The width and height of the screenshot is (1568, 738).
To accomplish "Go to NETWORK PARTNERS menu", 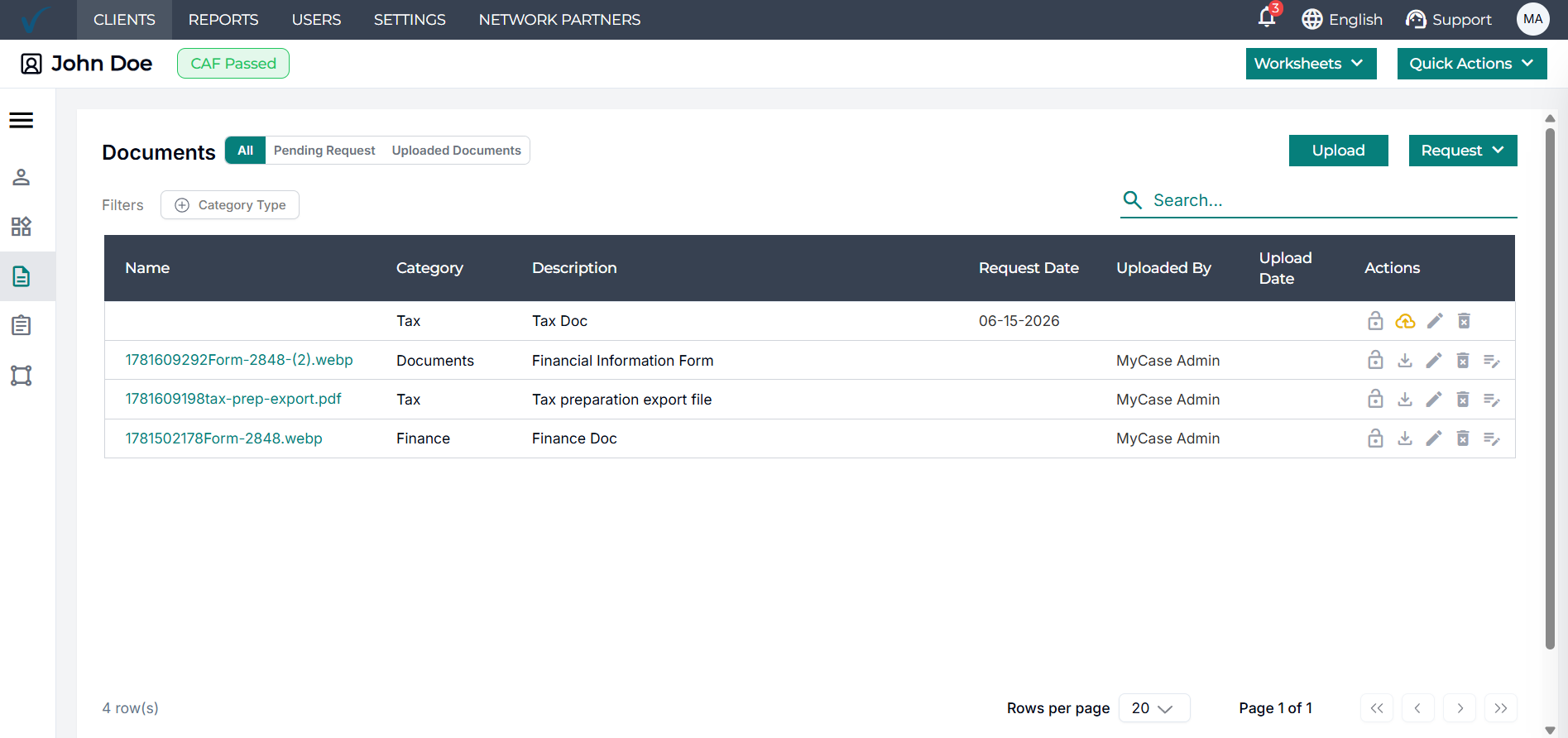I will tap(559, 20).
